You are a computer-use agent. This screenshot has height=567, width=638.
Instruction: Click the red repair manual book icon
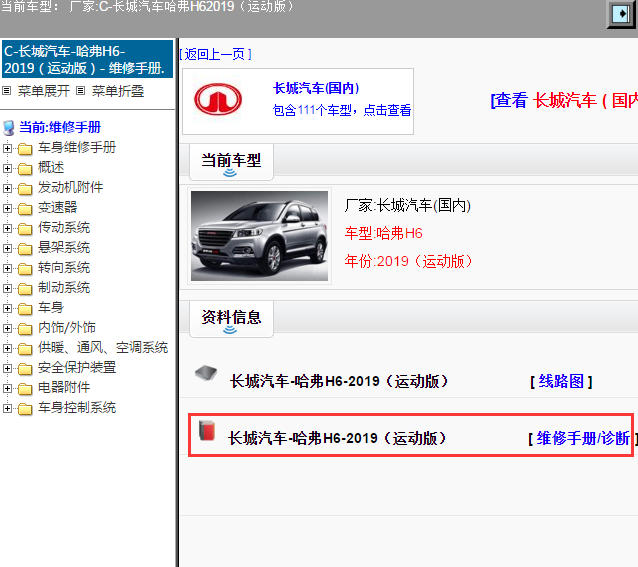[x=207, y=431]
